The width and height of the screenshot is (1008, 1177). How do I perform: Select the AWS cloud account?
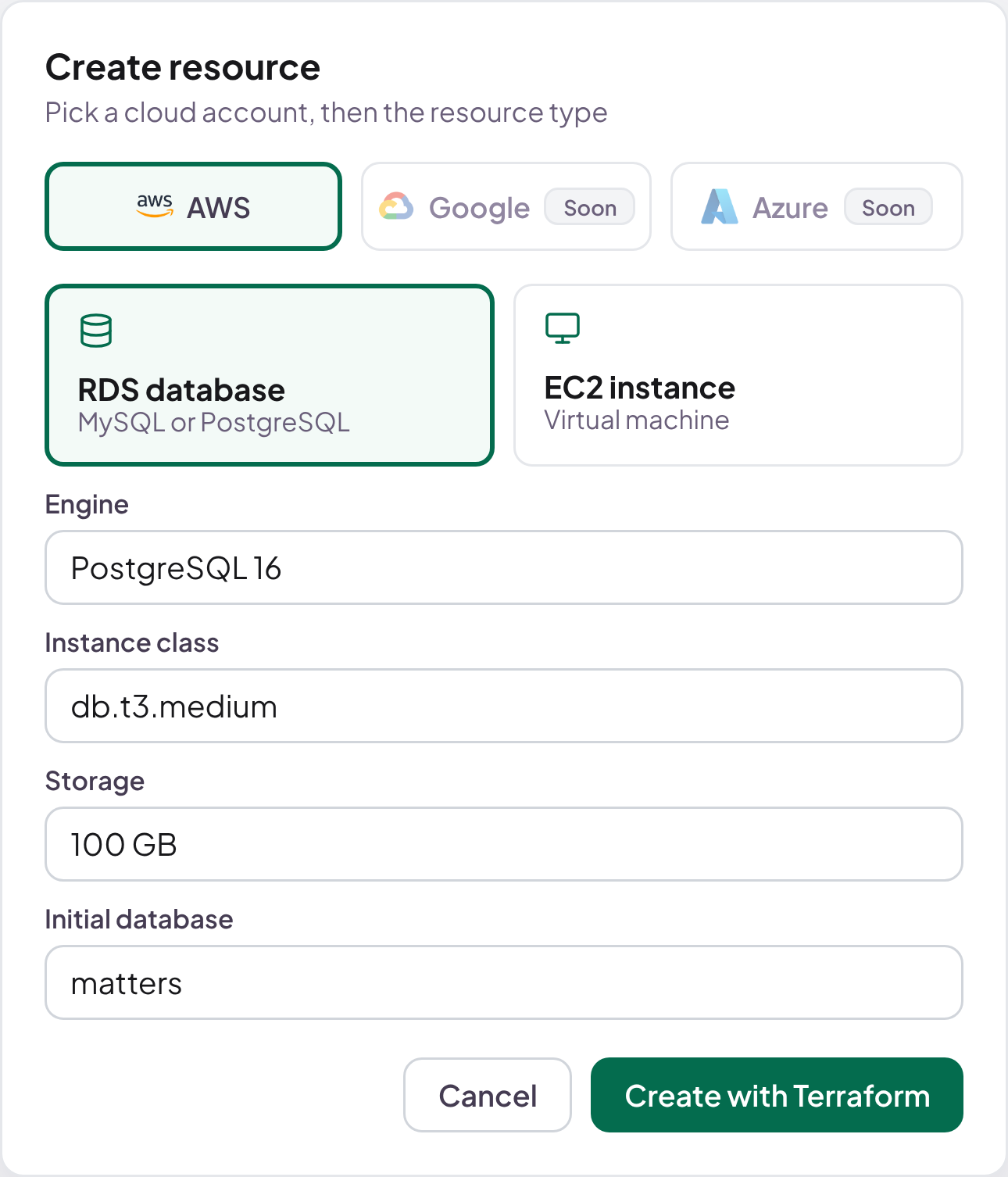(x=194, y=206)
